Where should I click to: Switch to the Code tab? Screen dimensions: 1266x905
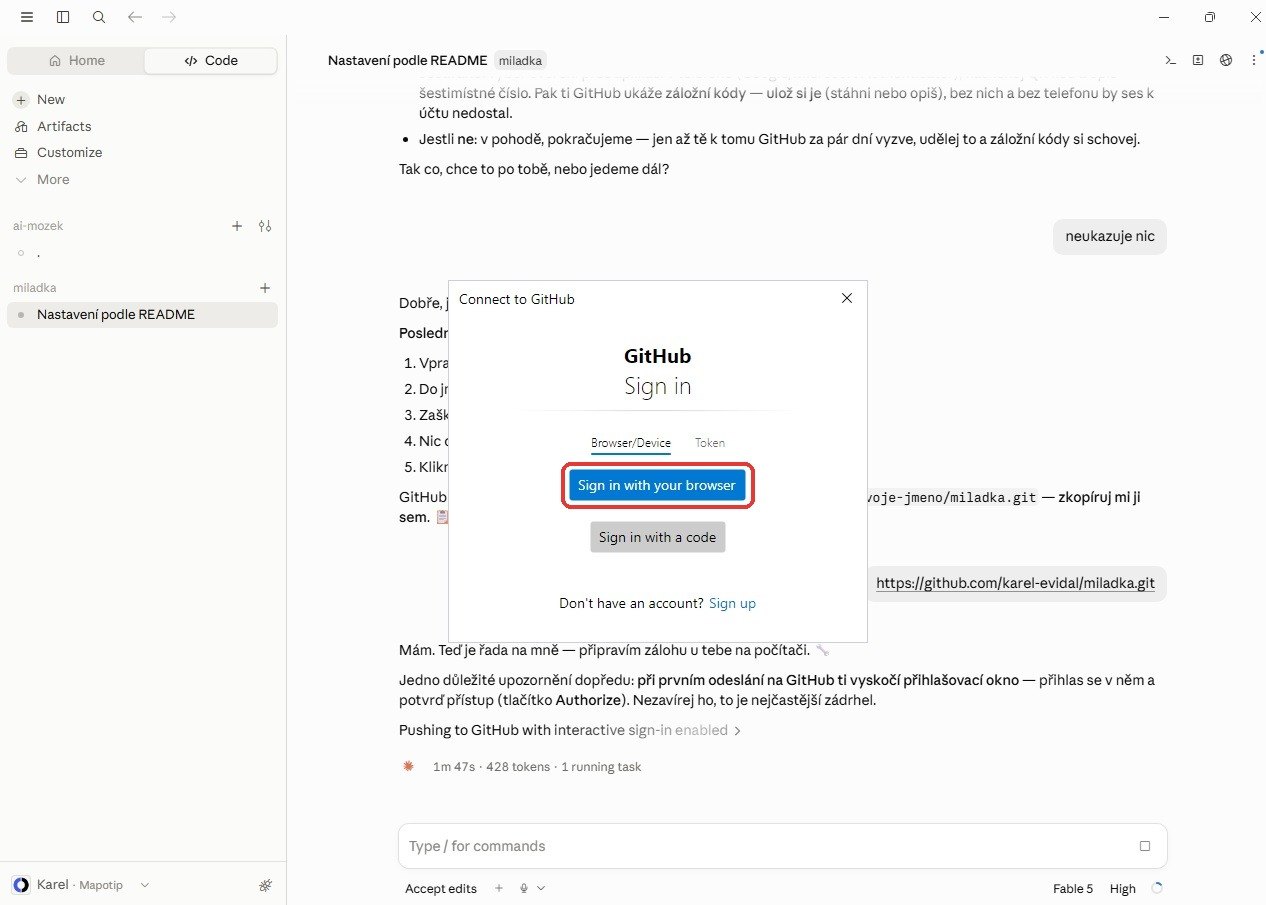click(211, 60)
